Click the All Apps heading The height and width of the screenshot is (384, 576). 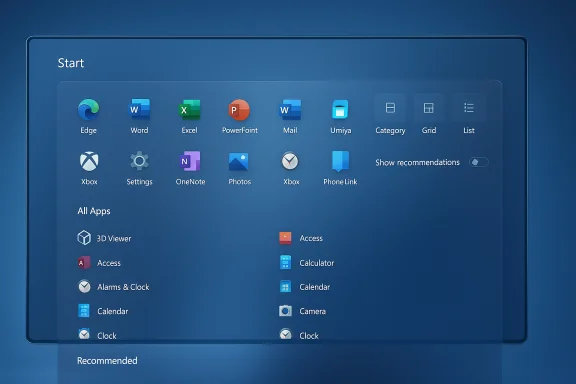94,211
